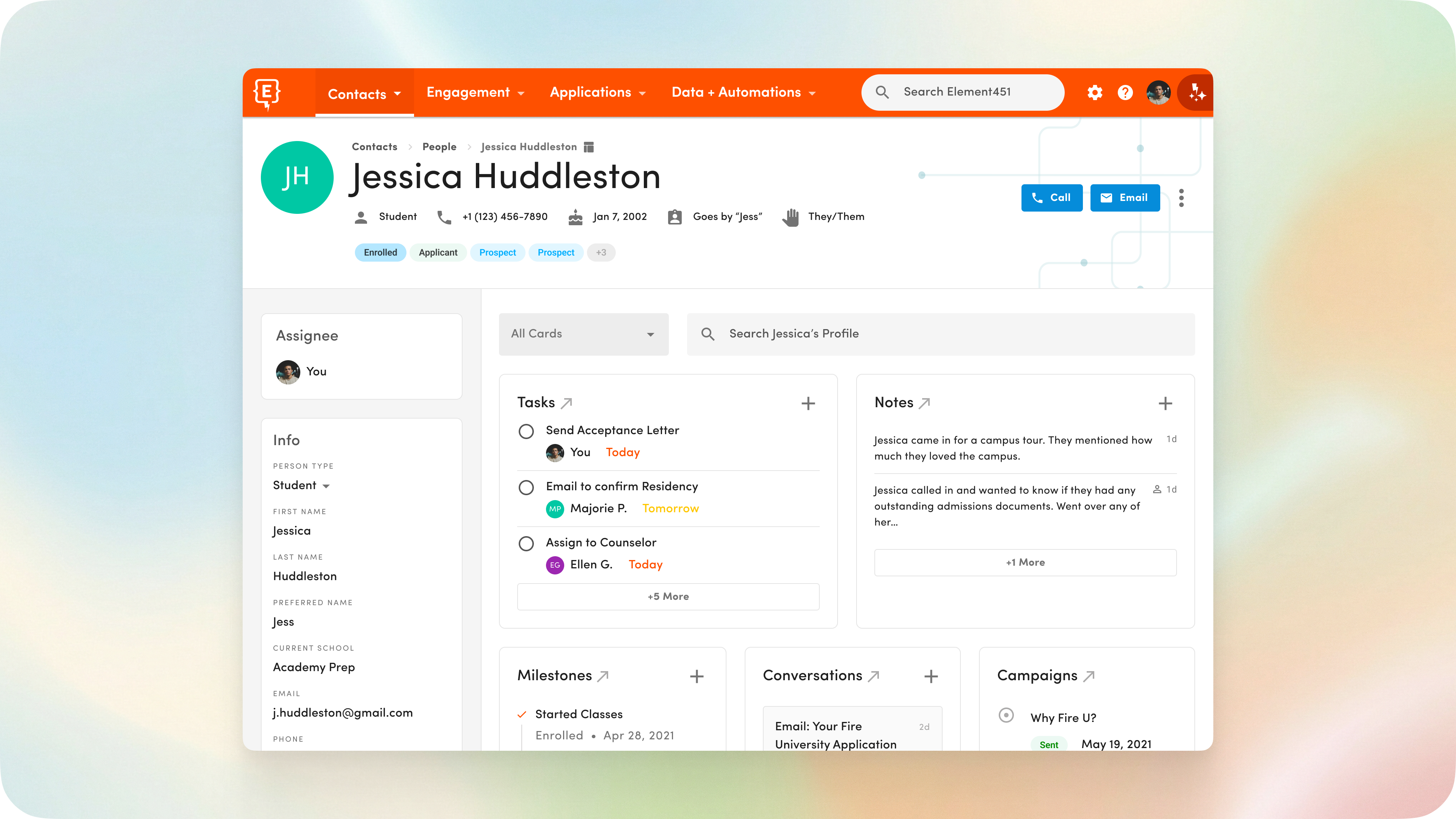Click the Search Jessica's Profile field
Viewport: 1456px width, 819px height.
[x=940, y=334]
